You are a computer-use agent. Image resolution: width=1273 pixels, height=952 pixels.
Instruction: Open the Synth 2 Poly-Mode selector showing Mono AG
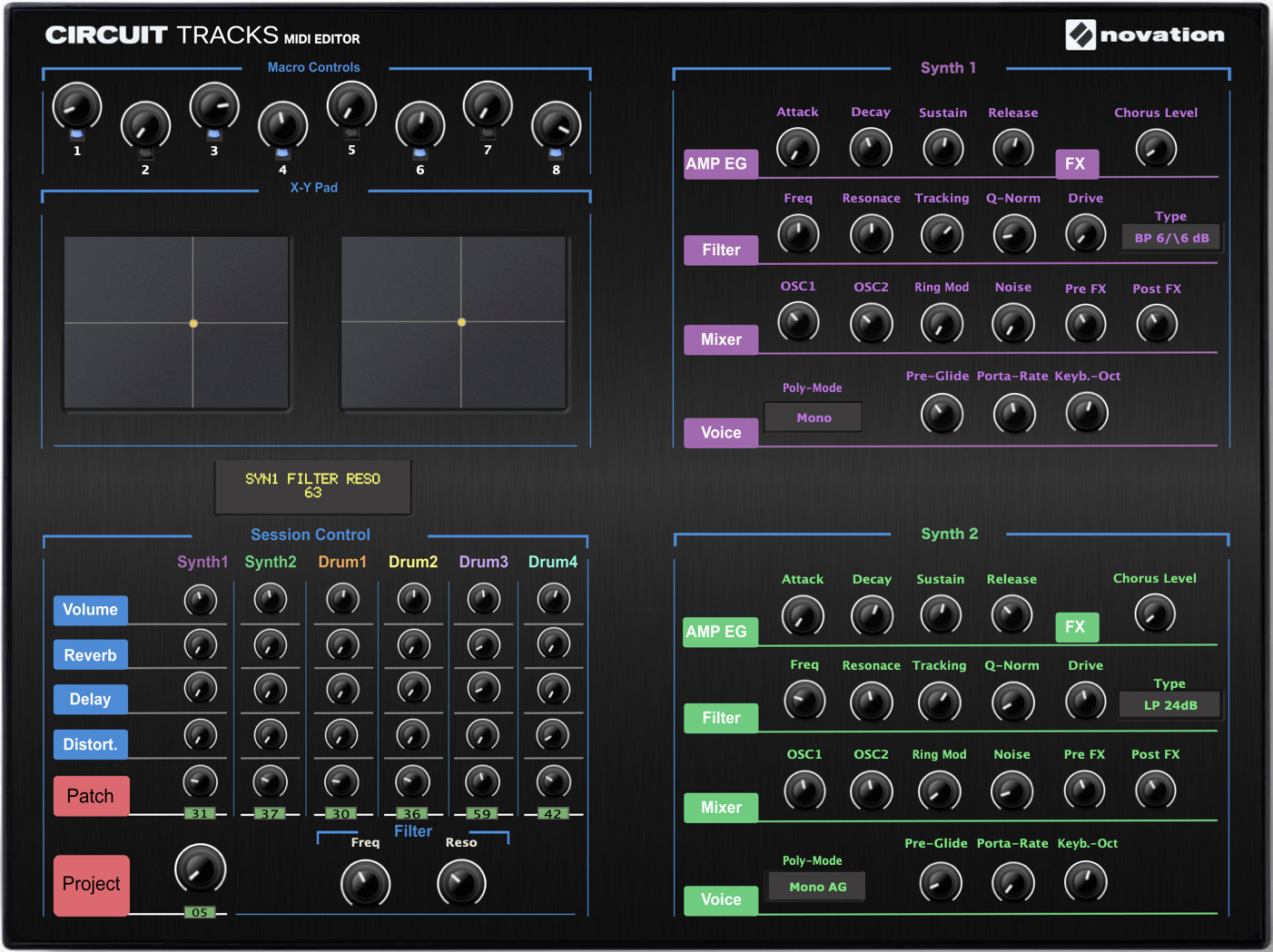click(815, 887)
